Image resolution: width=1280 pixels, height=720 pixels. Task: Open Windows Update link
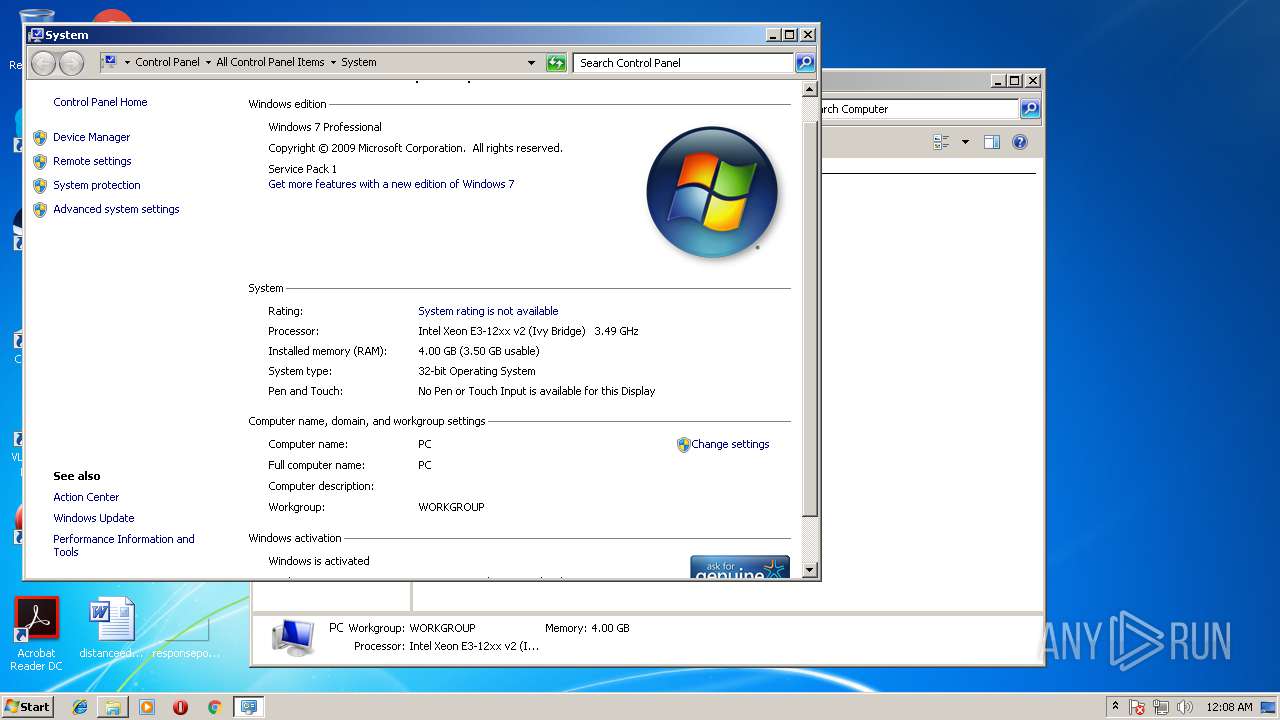94,518
